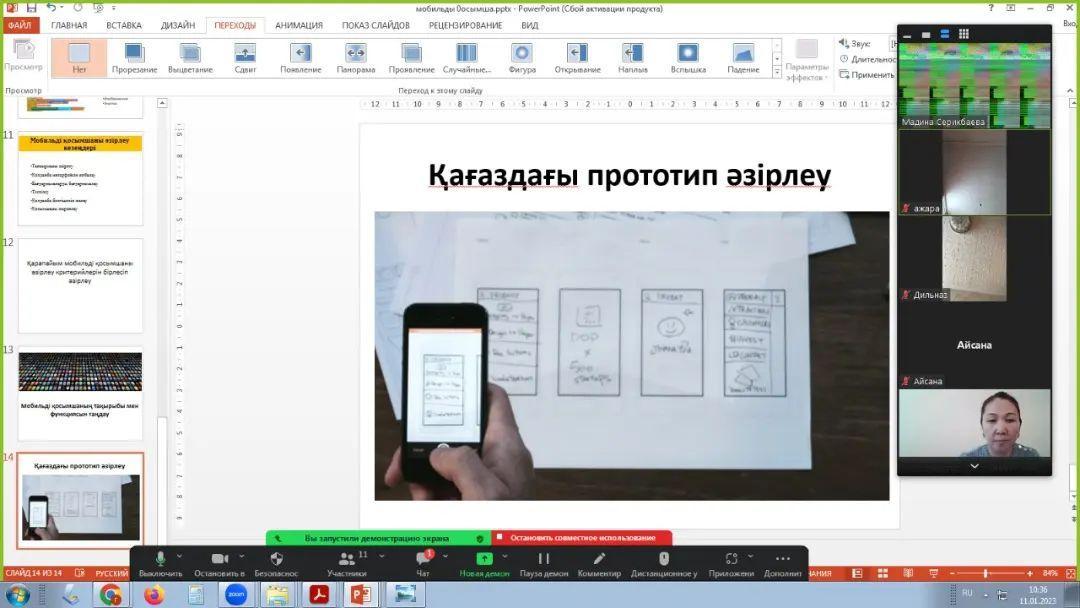1080x608 pixels.
Task: Apply the Фигура transition
Action: coord(522,58)
